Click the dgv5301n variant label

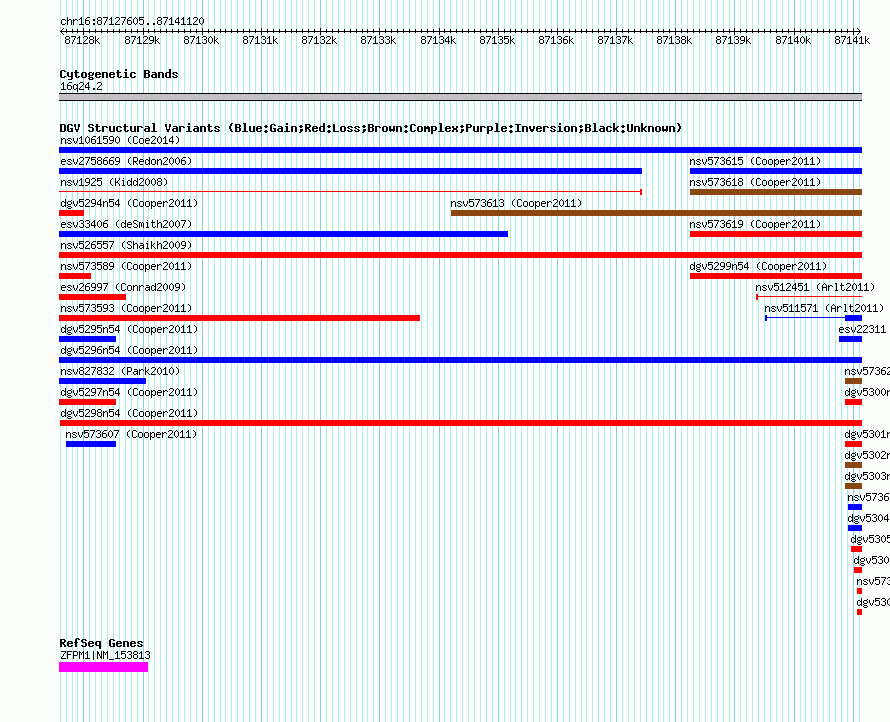[x=867, y=434]
